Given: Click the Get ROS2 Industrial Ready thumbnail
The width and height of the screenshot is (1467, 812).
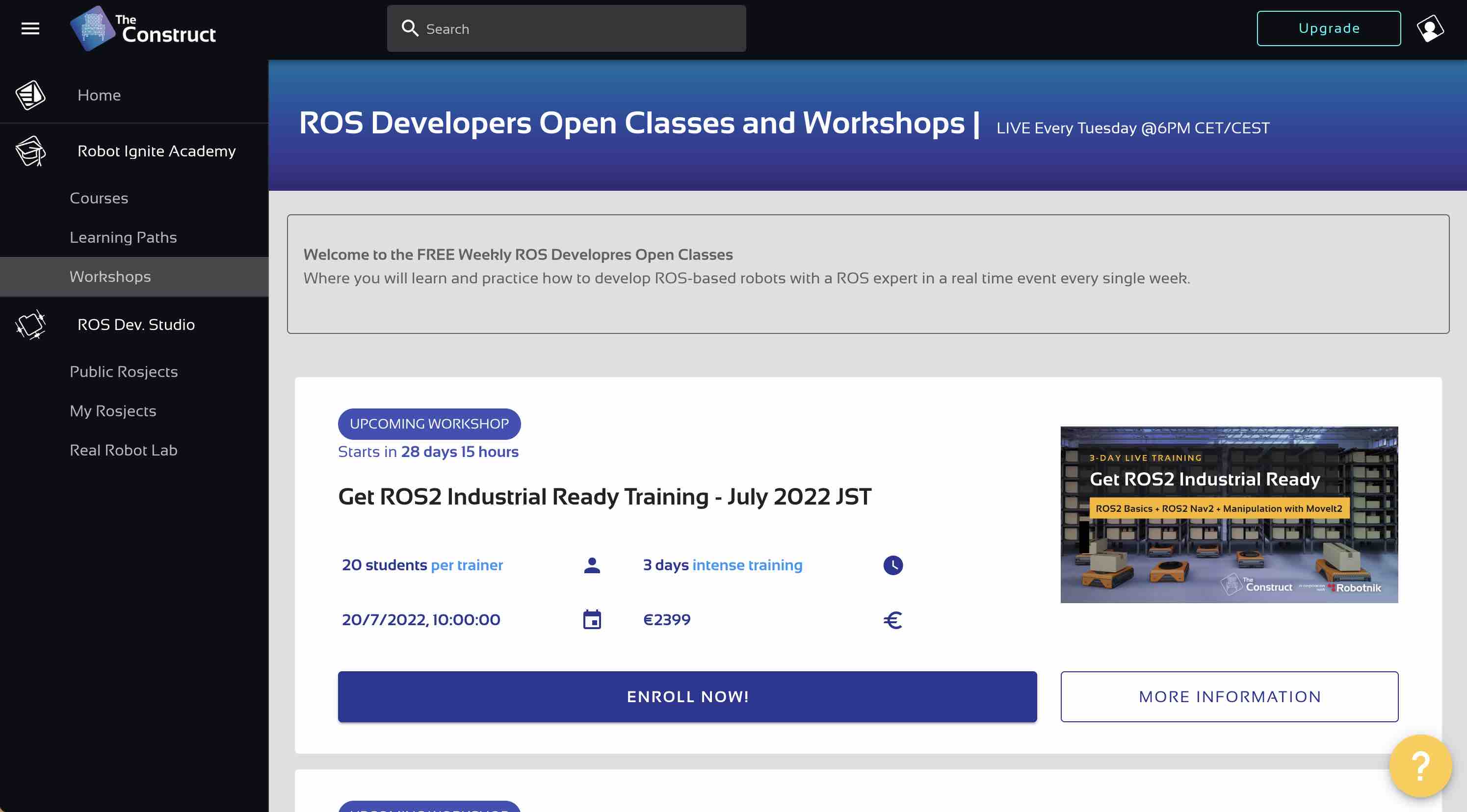Looking at the screenshot, I should click(1229, 514).
